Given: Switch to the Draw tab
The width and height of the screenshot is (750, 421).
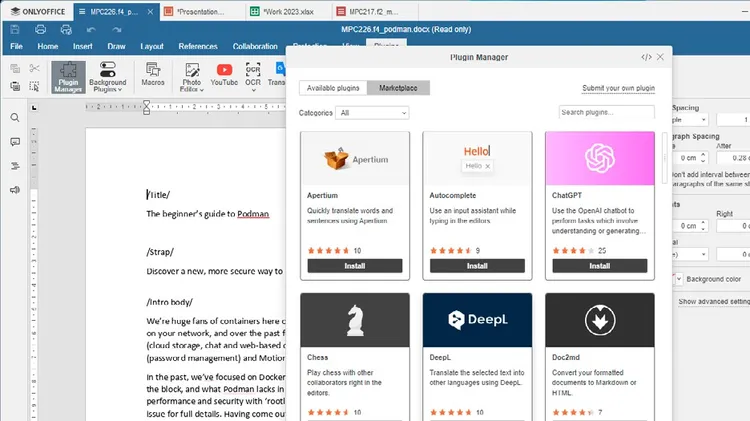Looking at the screenshot, I should (x=116, y=46).
